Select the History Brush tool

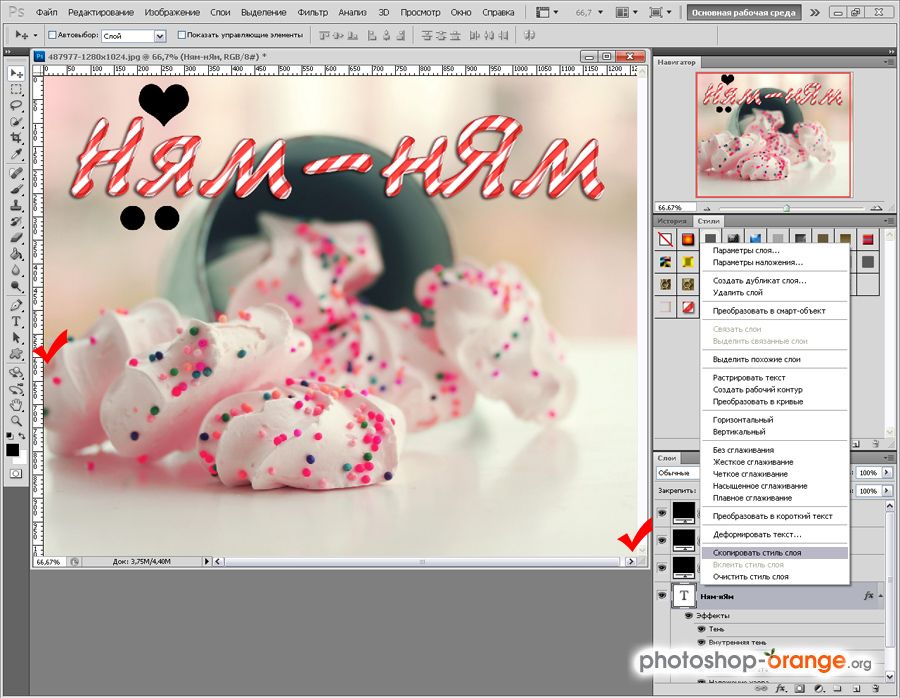pos(16,222)
